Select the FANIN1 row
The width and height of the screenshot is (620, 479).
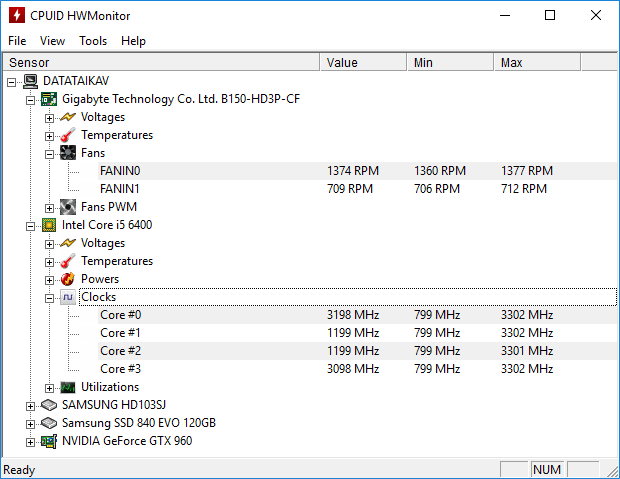pos(357,189)
